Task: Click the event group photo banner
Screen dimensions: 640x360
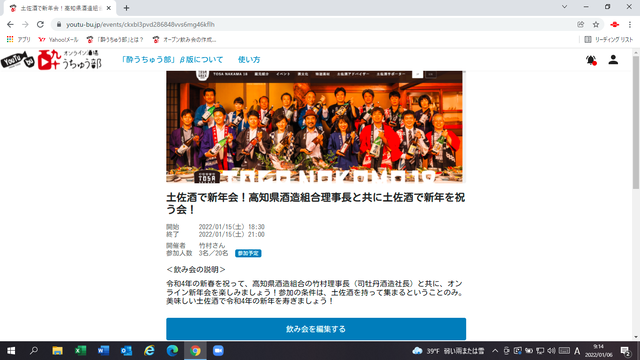Action: coord(314,127)
